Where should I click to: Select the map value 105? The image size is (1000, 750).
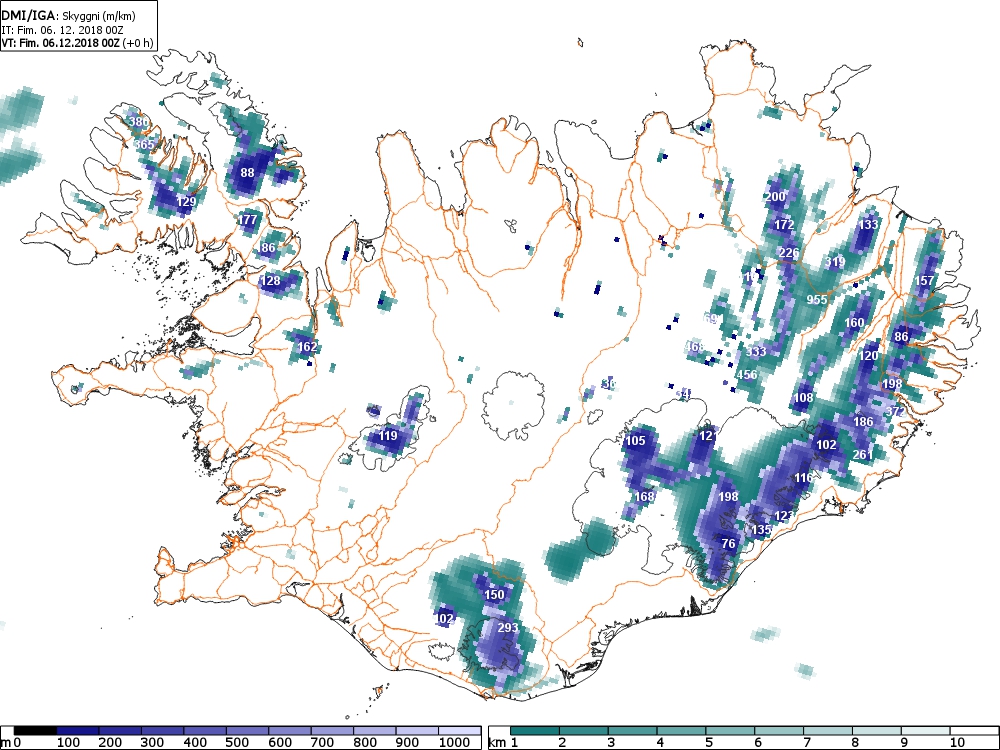(635, 440)
